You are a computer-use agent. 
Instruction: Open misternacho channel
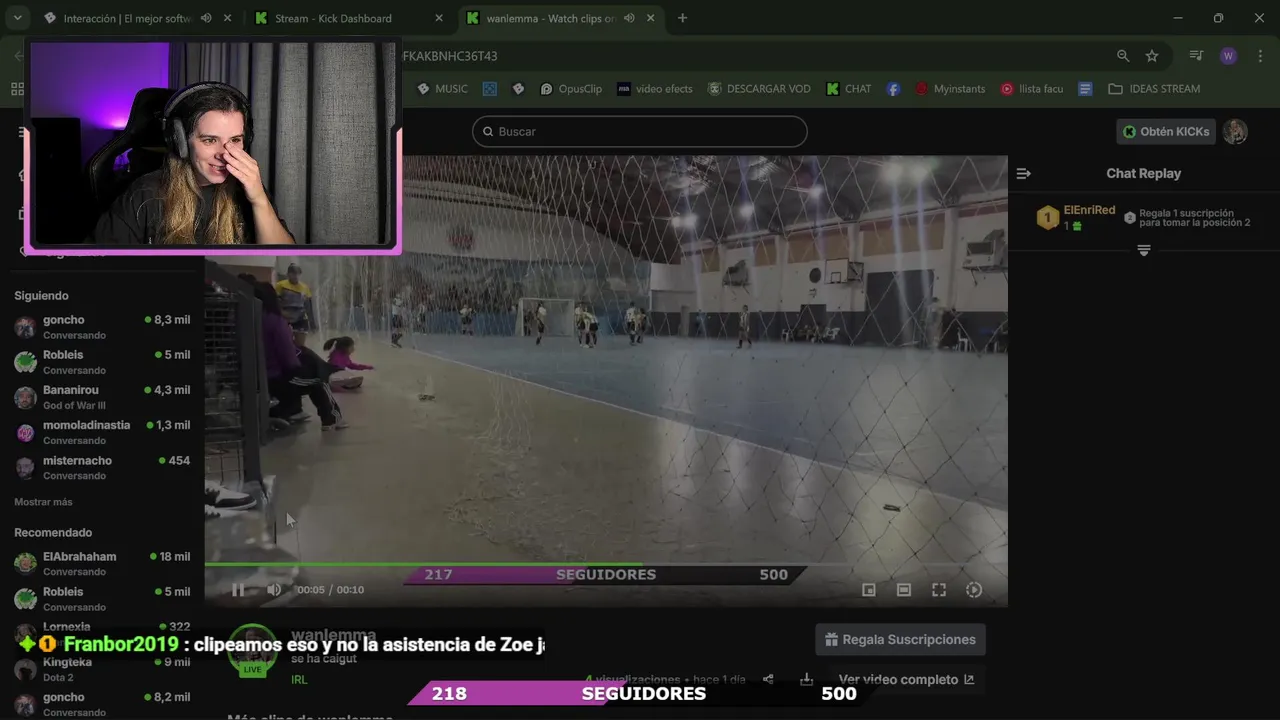tap(102, 467)
